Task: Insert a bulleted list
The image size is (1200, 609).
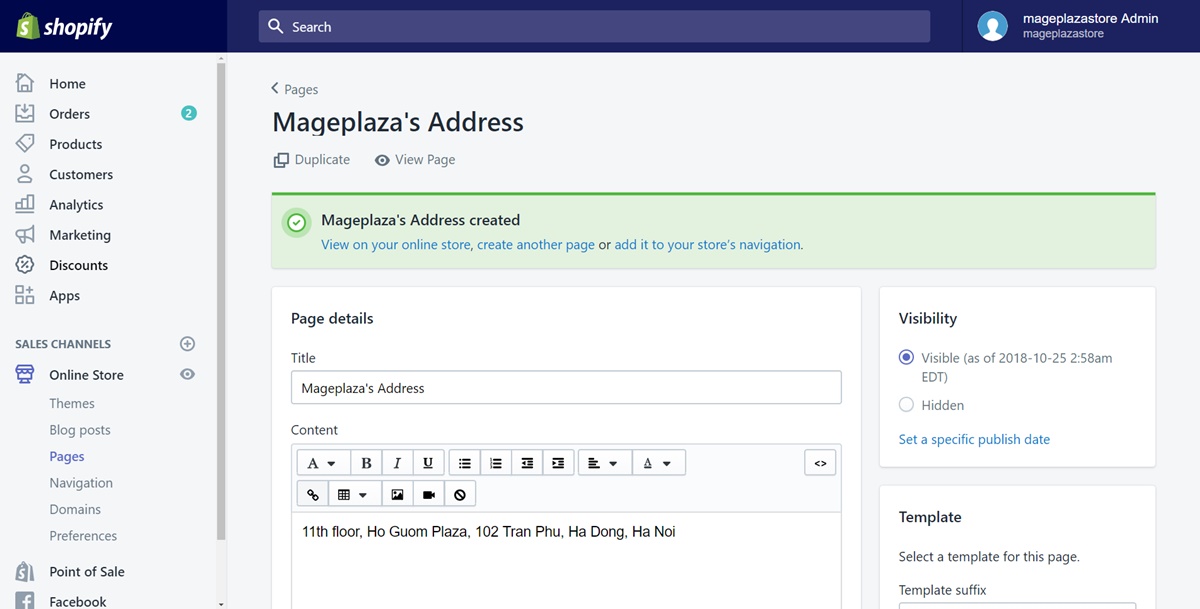Action: click(465, 463)
